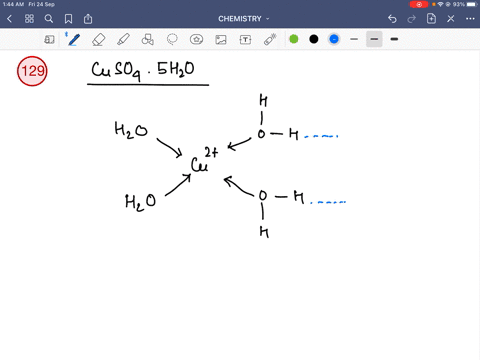Tap the screen recording indicator
This screenshot has height=360, width=480.
[419, 4]
